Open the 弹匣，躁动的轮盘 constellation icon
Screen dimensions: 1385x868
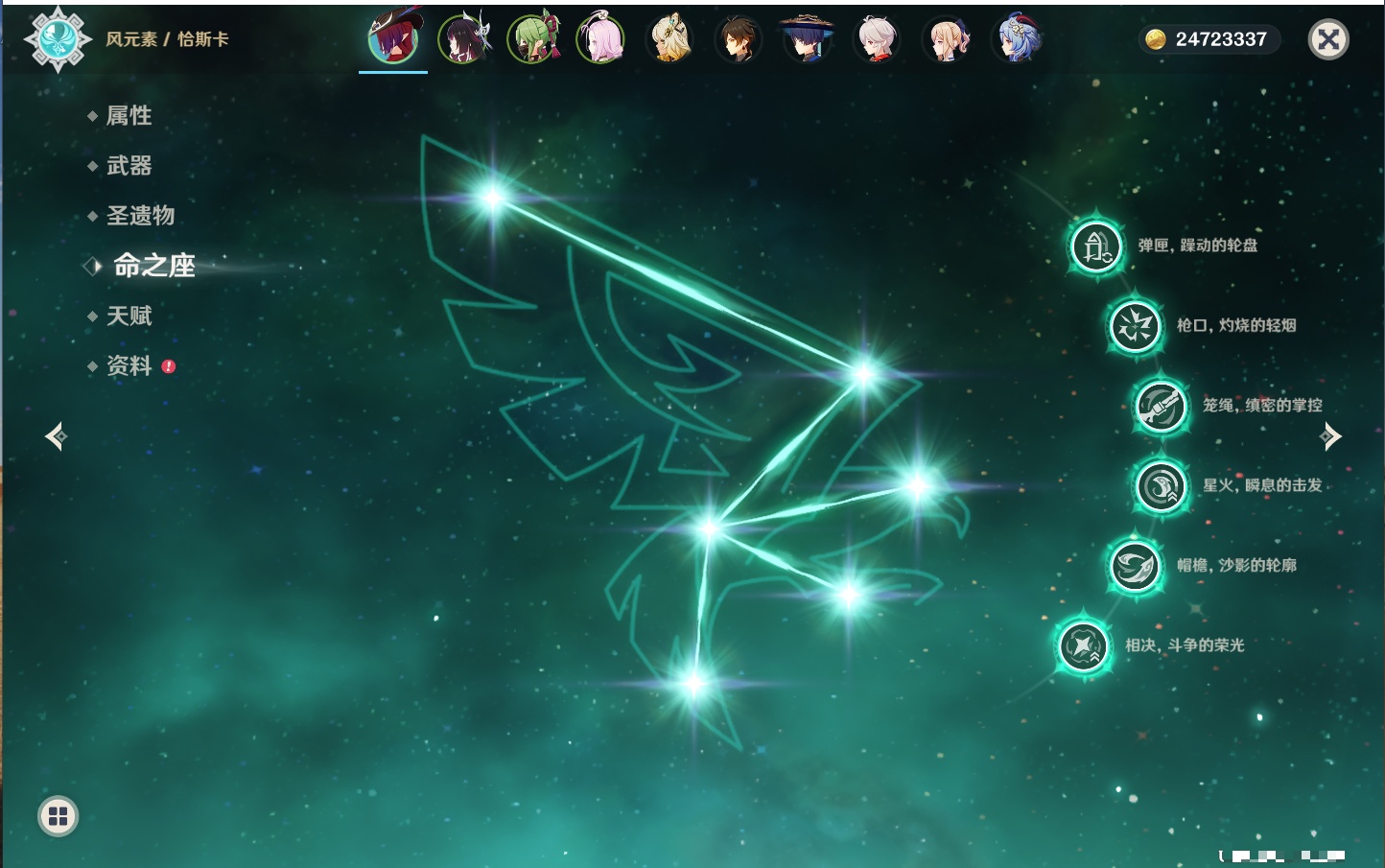pos(1096,246)
